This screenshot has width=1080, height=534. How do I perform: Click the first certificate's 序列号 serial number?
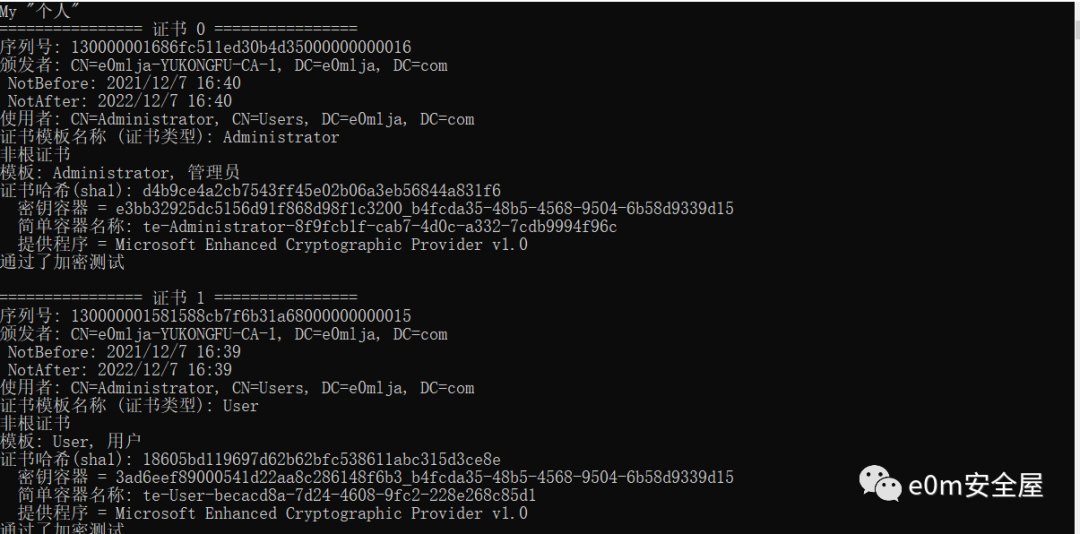241,48
